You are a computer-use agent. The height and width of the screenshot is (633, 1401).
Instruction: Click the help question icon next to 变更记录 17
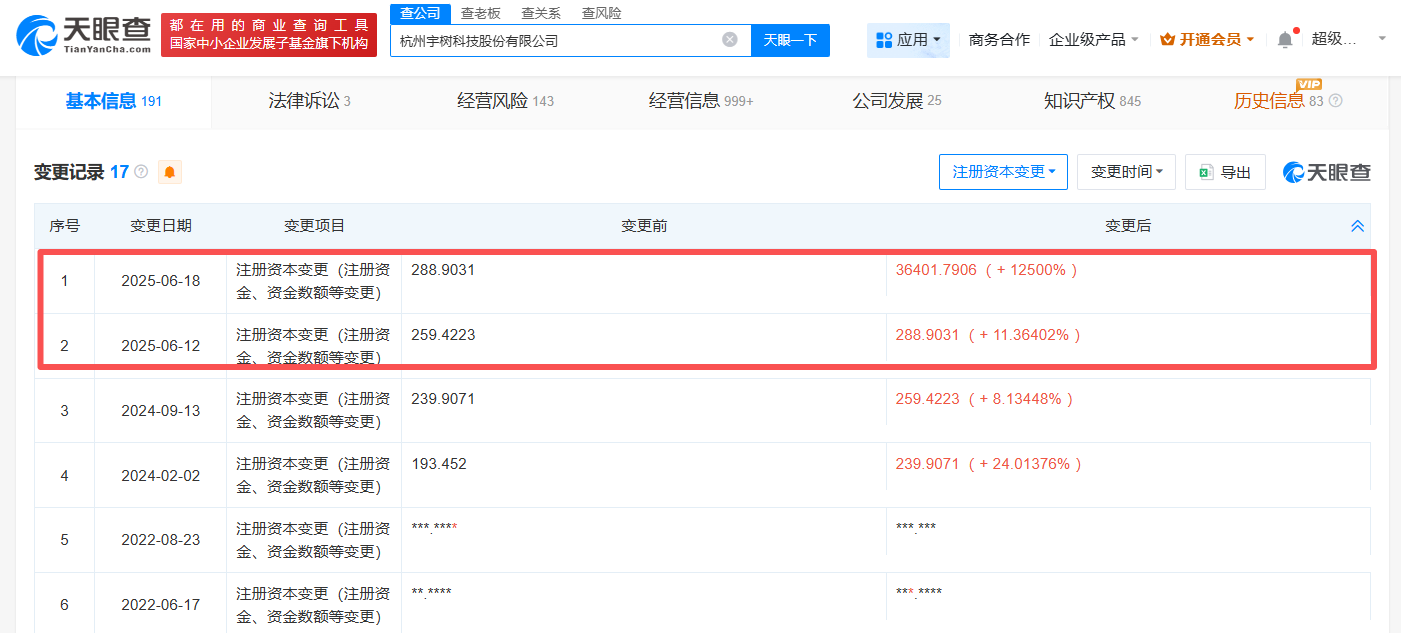[141, 172]
